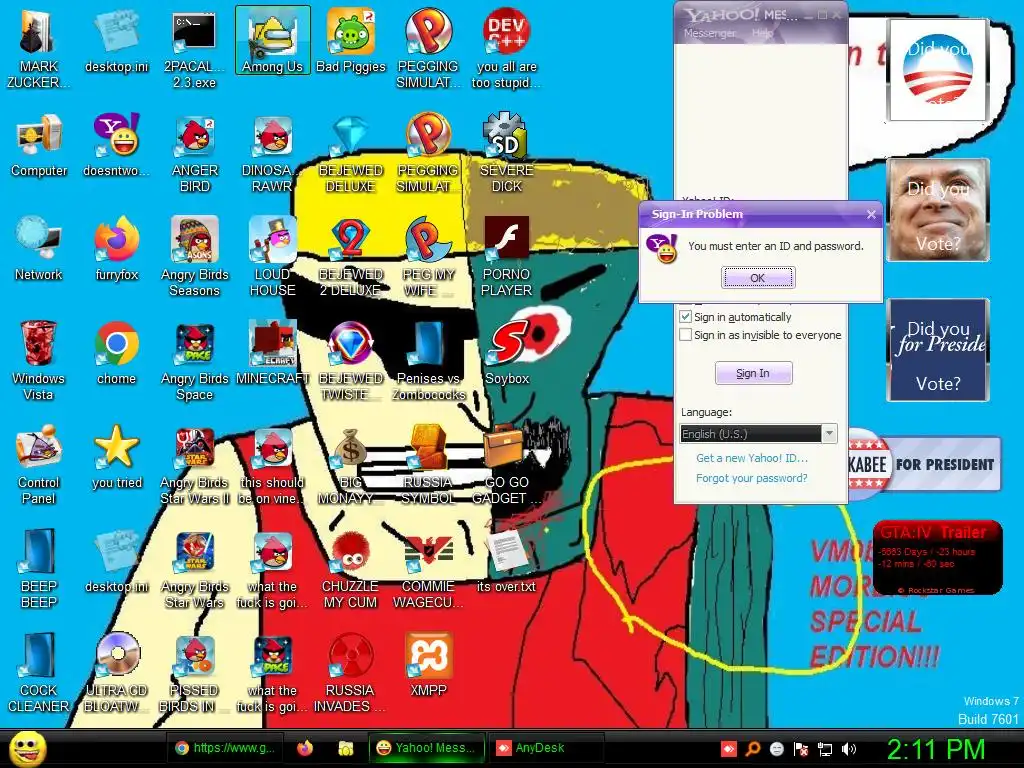The width and height of the screenshot is (1024, 768).
Task: Switch to AnyDesk taskbar button
Action: 545,748
